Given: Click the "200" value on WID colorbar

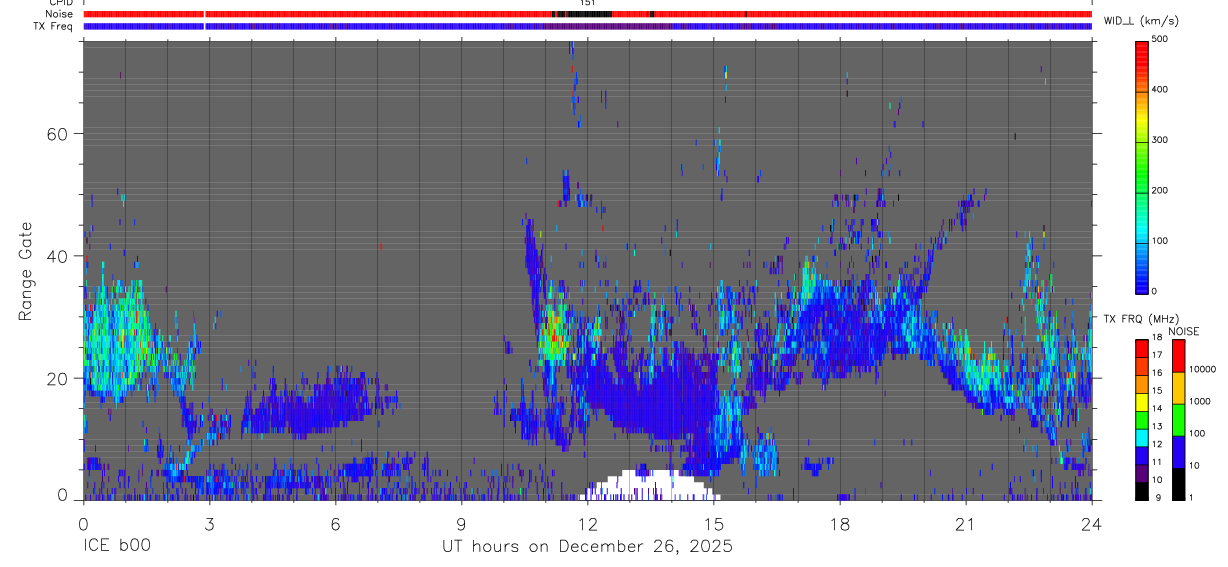Looking at the screenshot, I should pos(1161,190).
